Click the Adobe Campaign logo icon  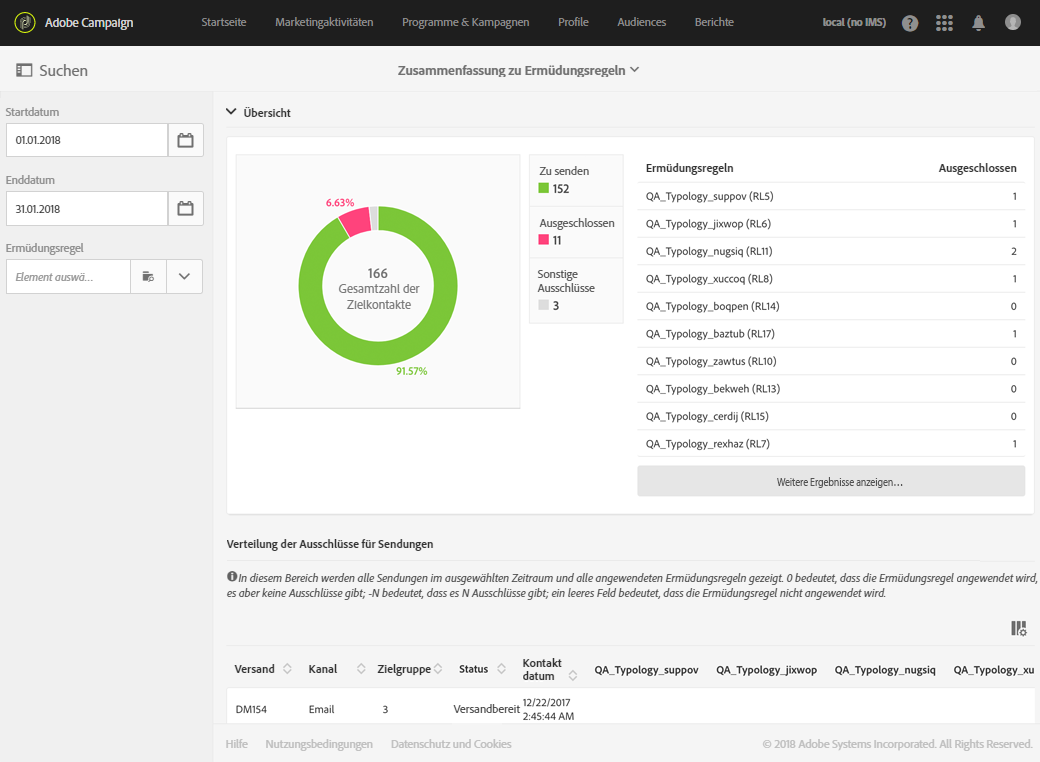click(x=25, y=23)
